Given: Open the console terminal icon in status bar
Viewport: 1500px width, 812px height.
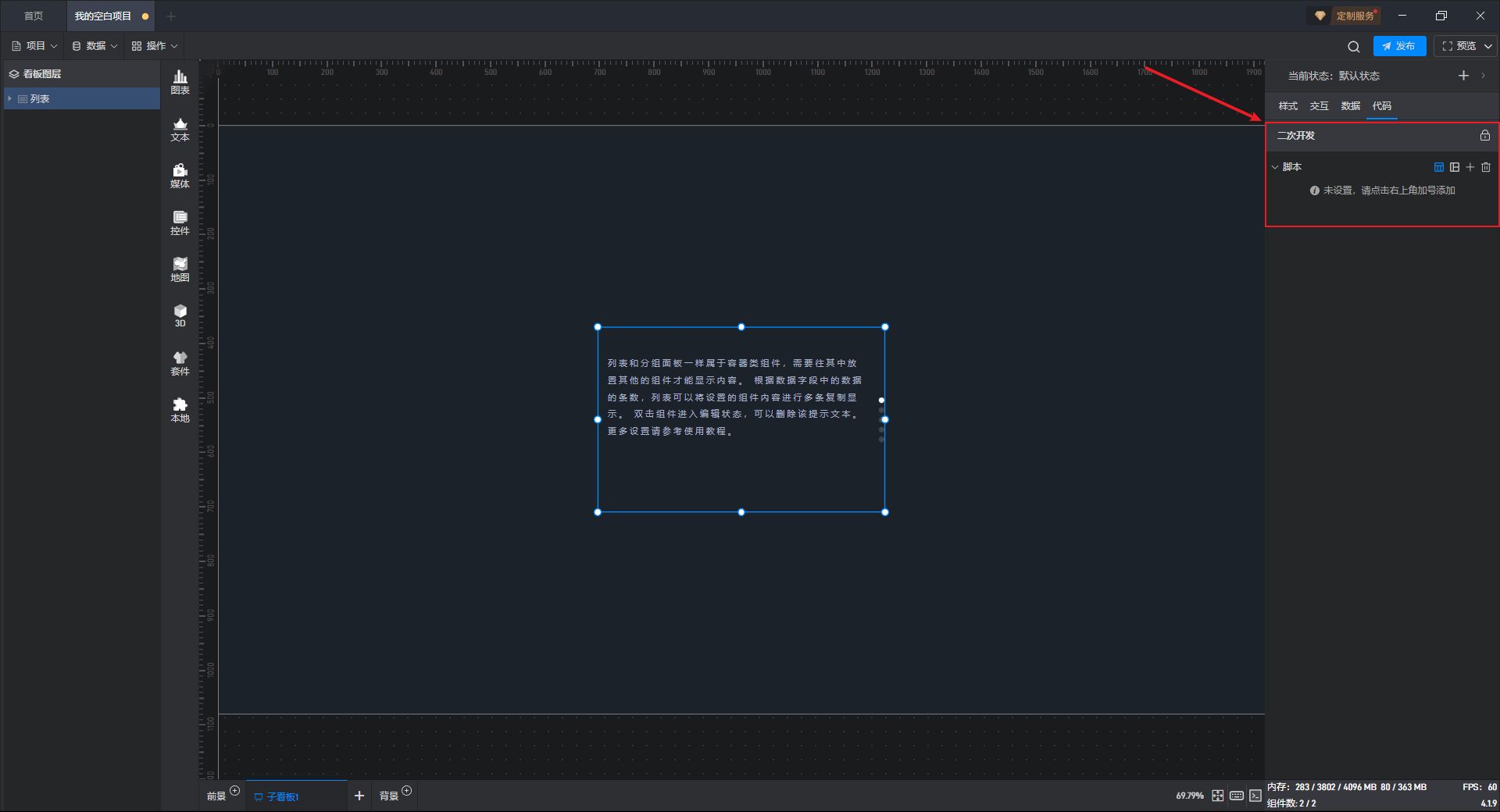Looking at the screenshot, I should pos(1255,796).
